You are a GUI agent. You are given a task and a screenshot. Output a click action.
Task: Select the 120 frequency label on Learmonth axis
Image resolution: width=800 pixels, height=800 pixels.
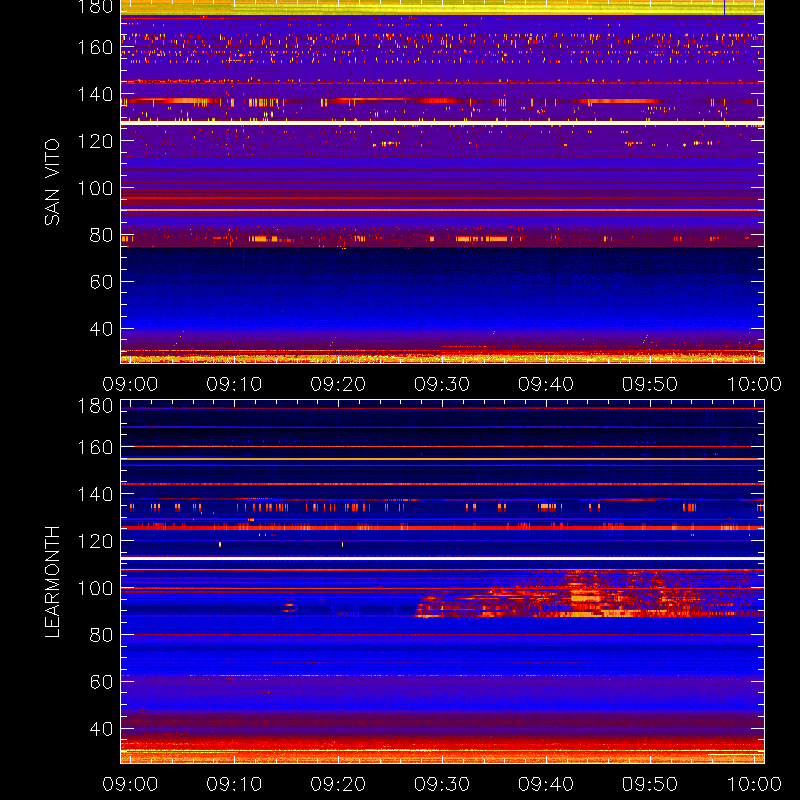coord(95,541)
